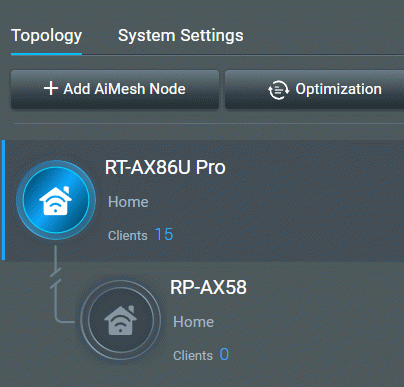Image resolution: width=404 pixels, height=387 pixels.
Task: Open the 15 clients count for RT-AX86U Pro
Action: click(164, 234)
